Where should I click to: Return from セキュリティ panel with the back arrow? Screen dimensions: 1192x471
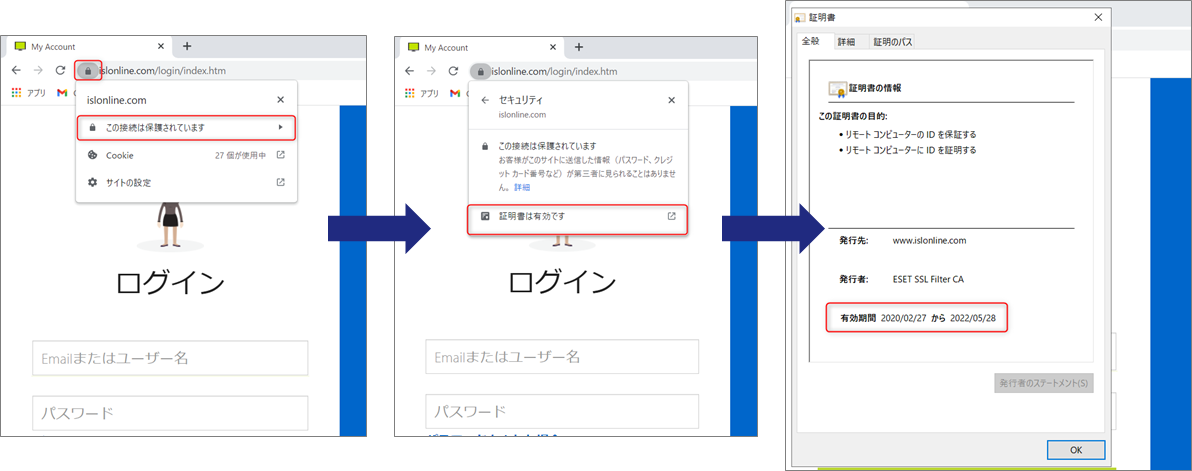click(x=485, y=100)
